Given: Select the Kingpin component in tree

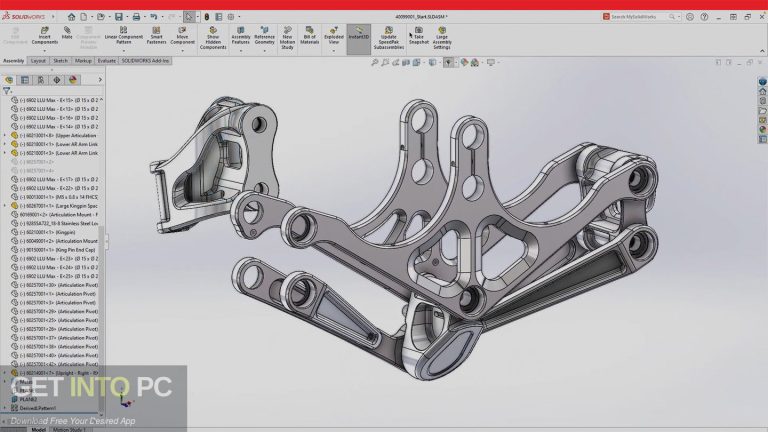Looking at the screenshot, I should pos(58,231).
